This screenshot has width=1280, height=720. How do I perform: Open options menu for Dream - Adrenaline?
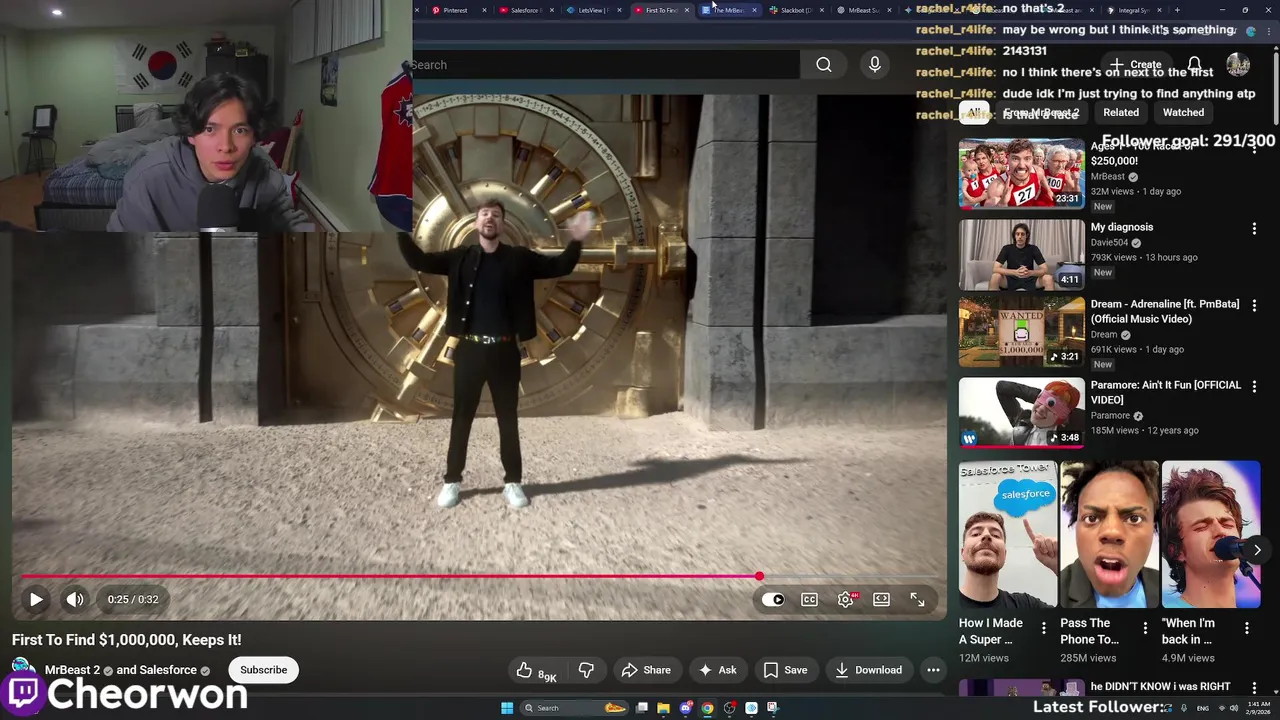coord(1254,306)
